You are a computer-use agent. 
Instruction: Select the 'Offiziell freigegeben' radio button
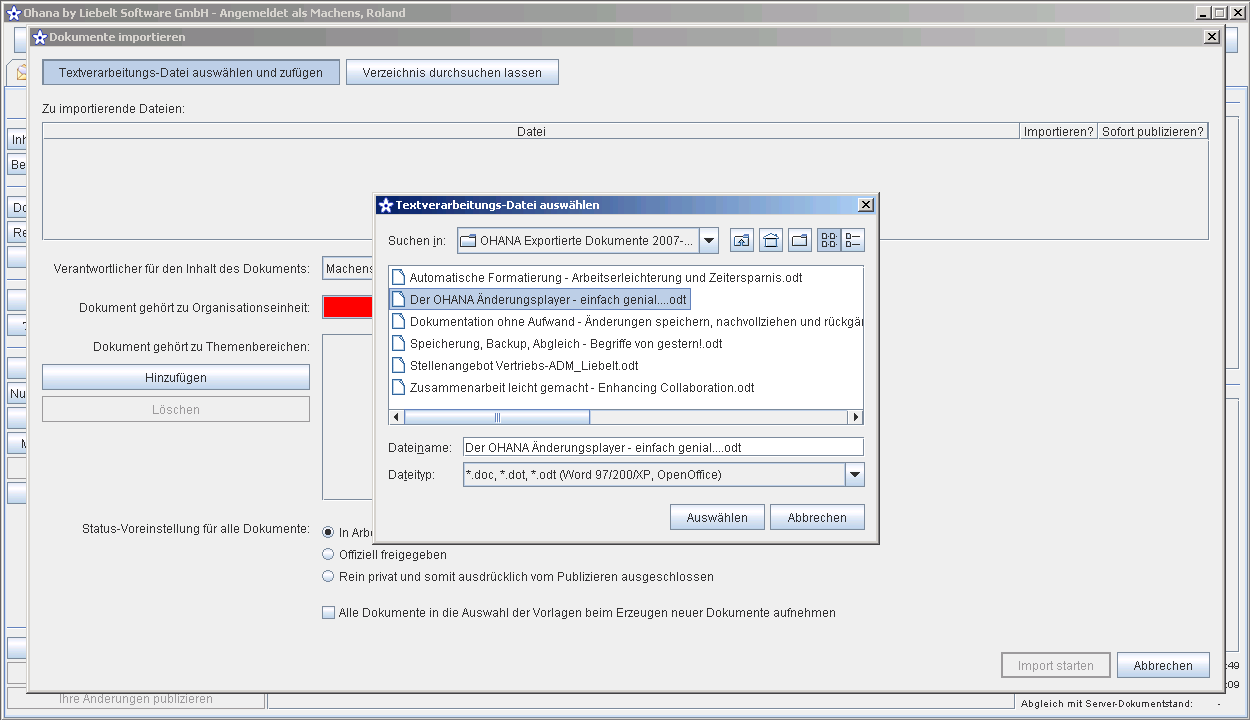pyautogui.click(x=328, y=554)
